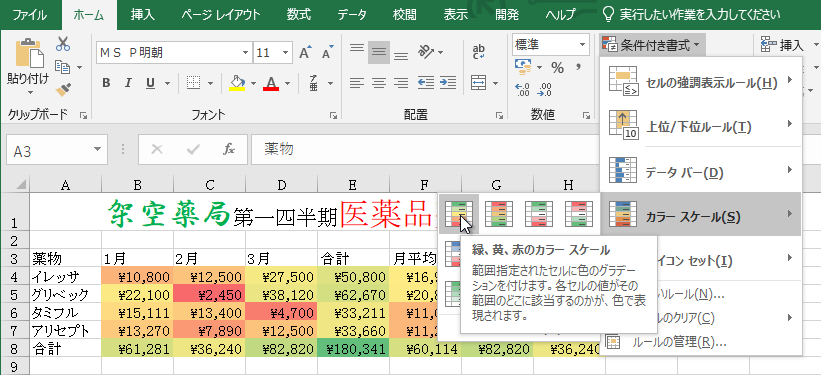Switch to the ページ レイアウト tab
The height and width of the screenshot is (375, 821).
click(x=220, y=14)
